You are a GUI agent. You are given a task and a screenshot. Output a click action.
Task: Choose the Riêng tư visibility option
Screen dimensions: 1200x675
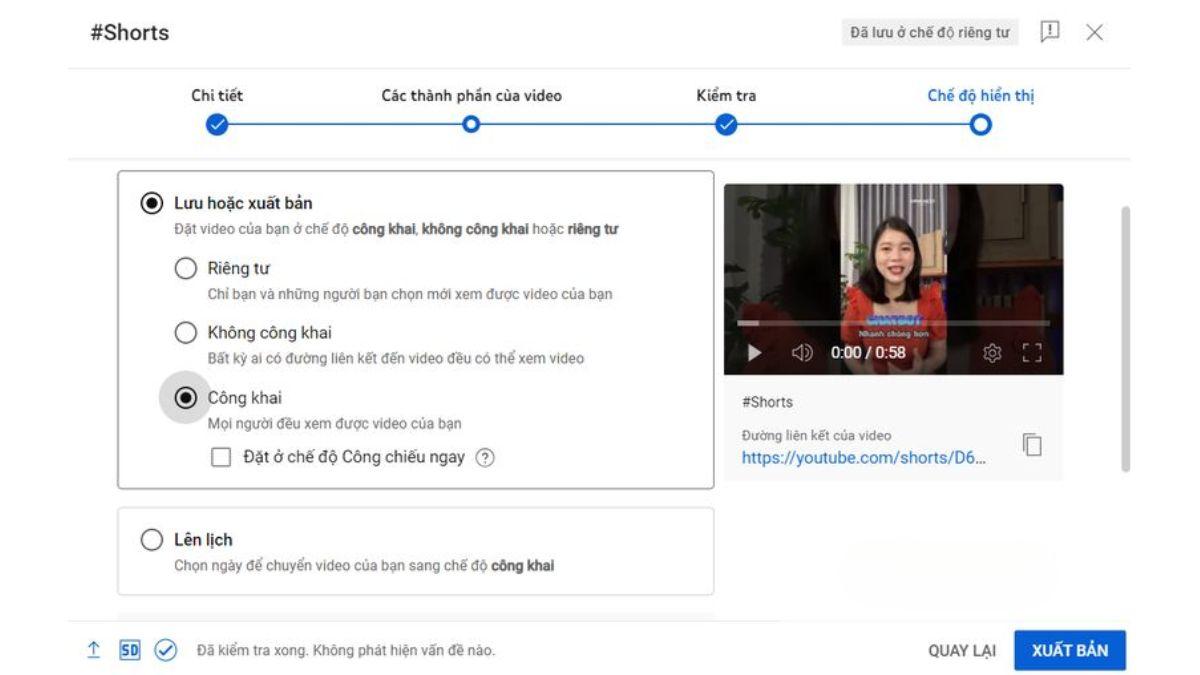click(x=186, y=268)
